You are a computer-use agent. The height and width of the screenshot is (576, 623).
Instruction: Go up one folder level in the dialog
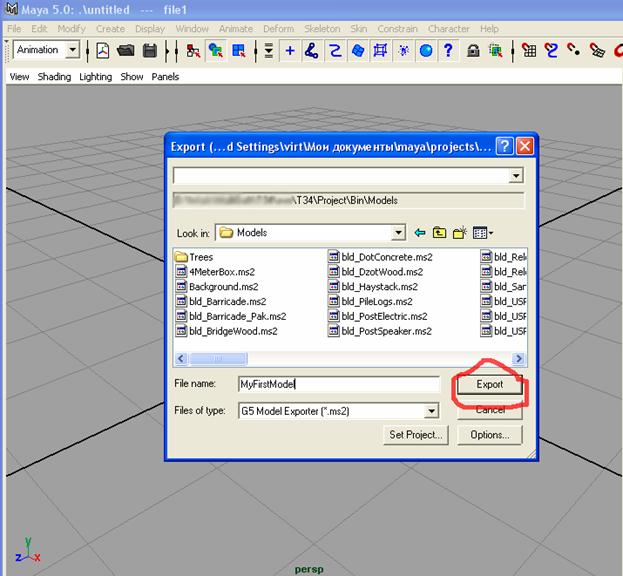click(439, 233)
